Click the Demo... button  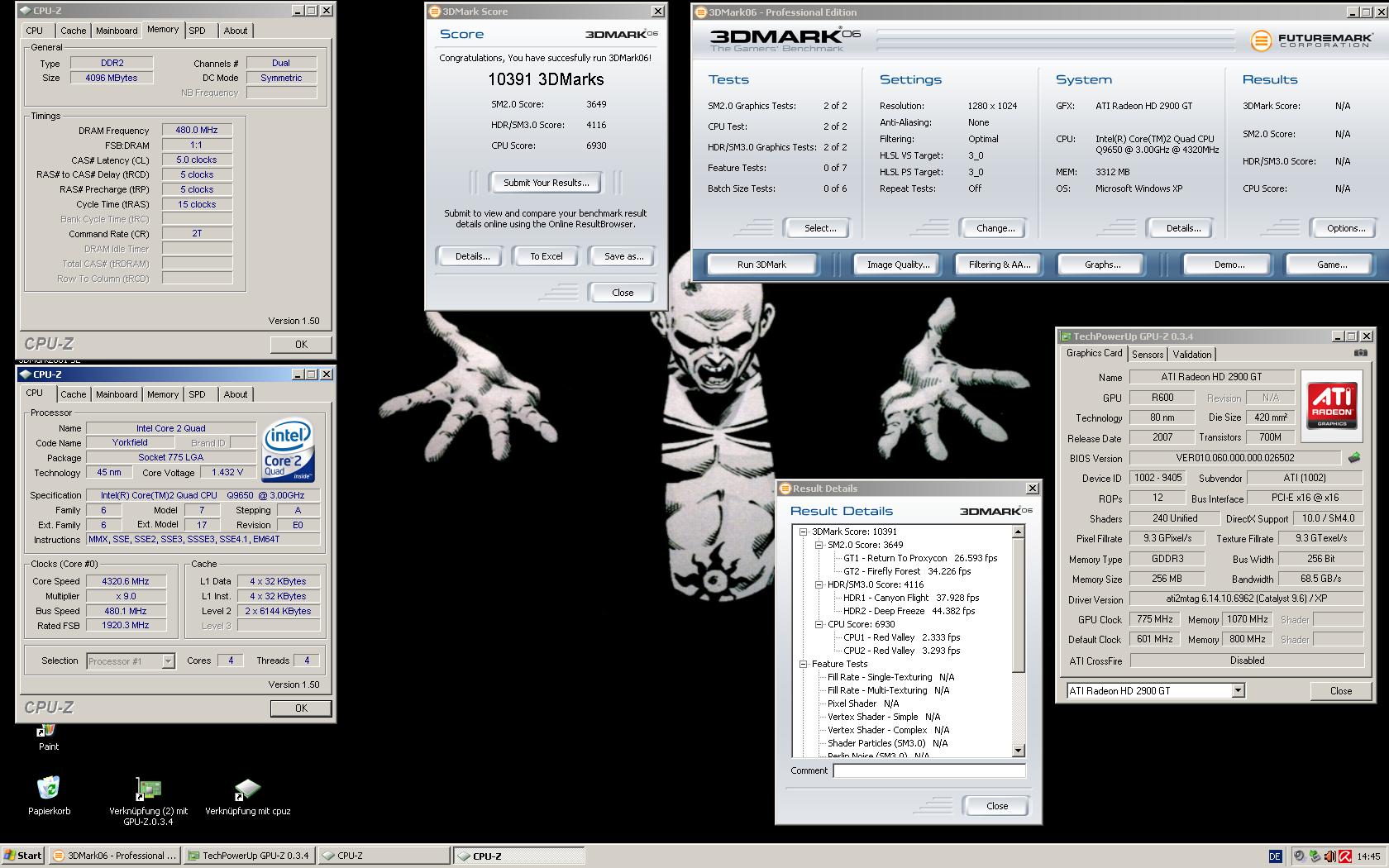(x=1229, y=265)
